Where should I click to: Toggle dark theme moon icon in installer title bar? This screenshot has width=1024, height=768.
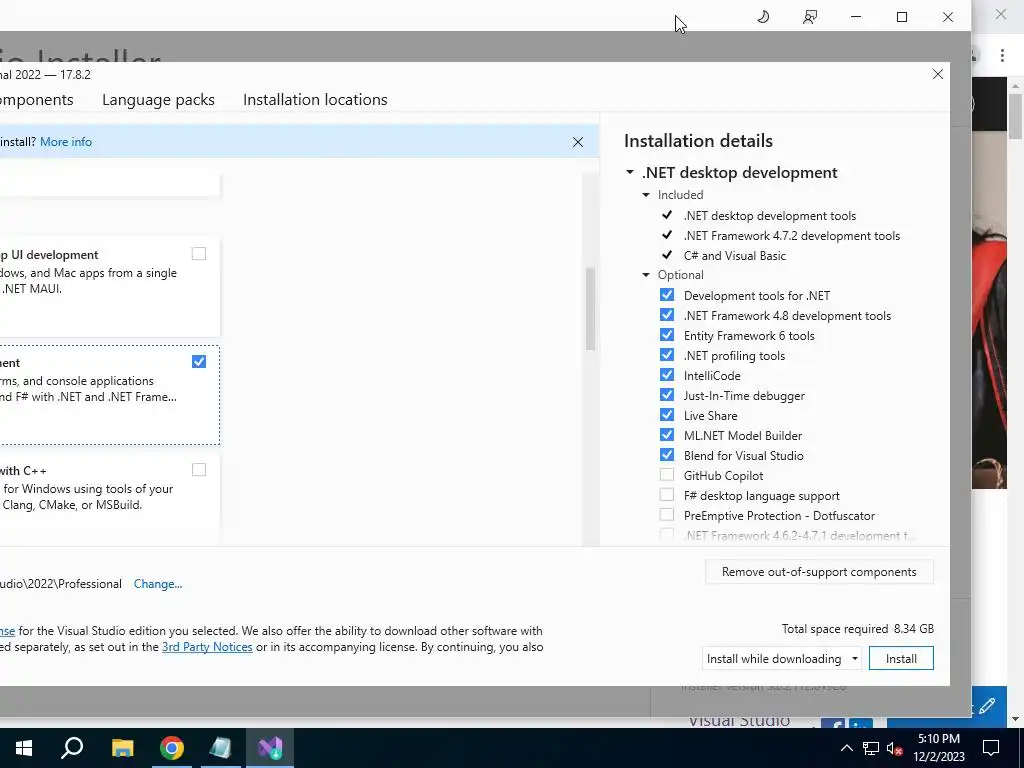pos(763,16)
